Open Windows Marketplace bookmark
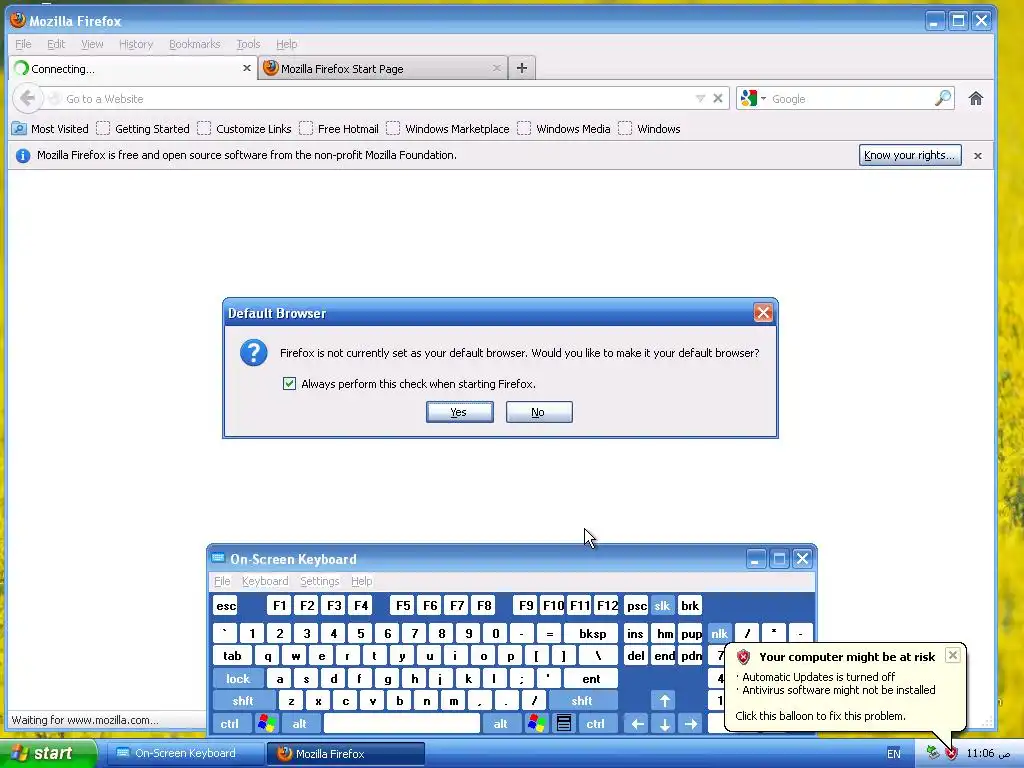 pos(449,129)
